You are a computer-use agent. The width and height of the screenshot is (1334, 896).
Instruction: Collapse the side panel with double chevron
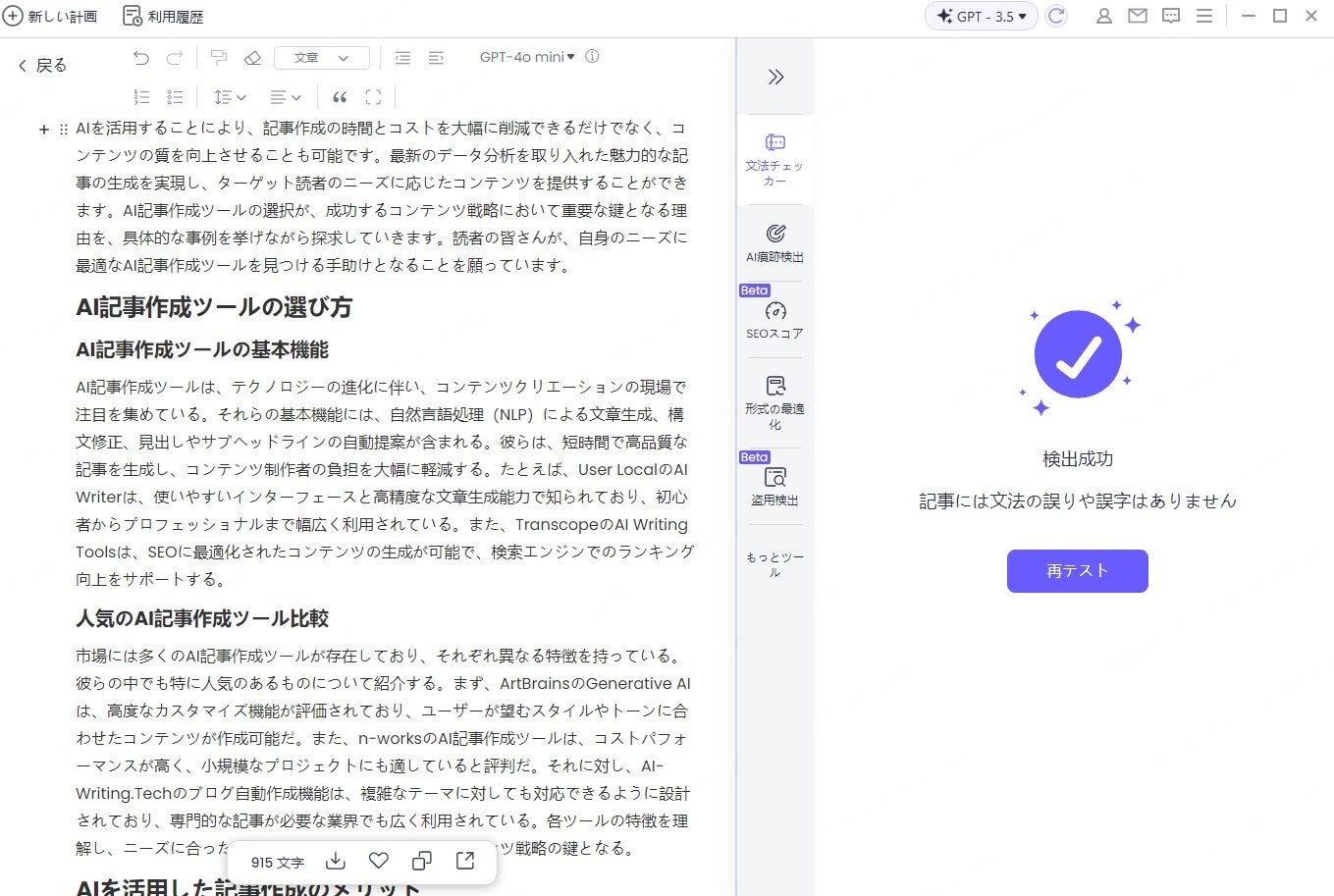775,77
